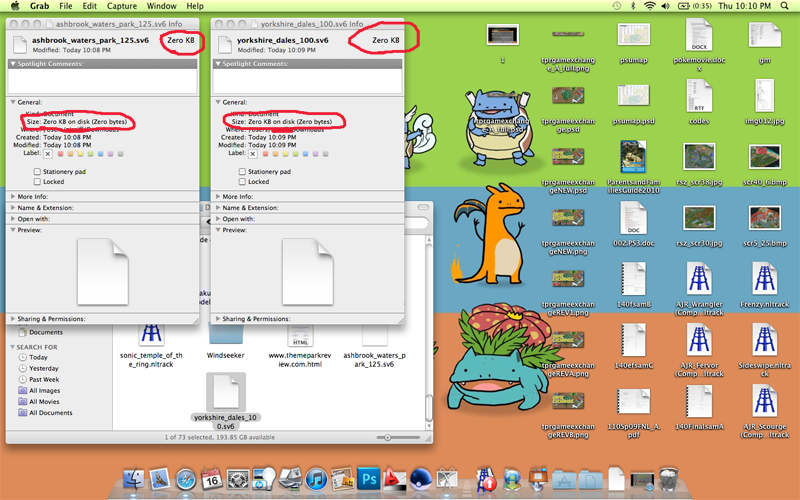Launch Photoshop from the Dock

[368, 480]
